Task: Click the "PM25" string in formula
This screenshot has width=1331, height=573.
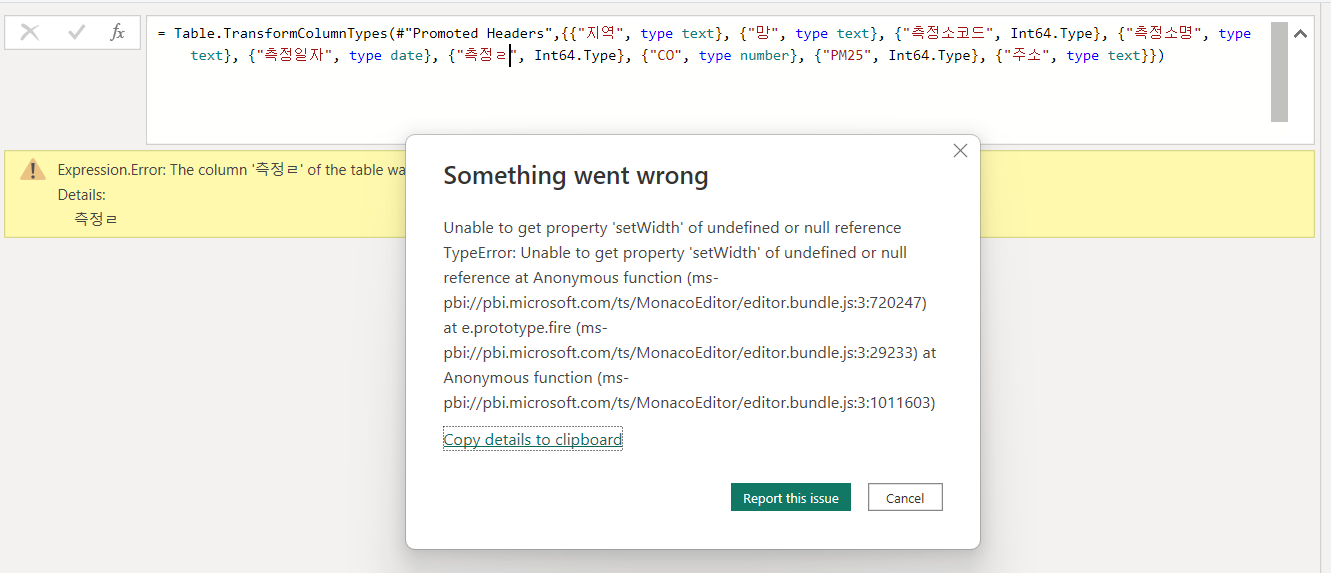Action: pyautogui.click(x=848, y=56)
